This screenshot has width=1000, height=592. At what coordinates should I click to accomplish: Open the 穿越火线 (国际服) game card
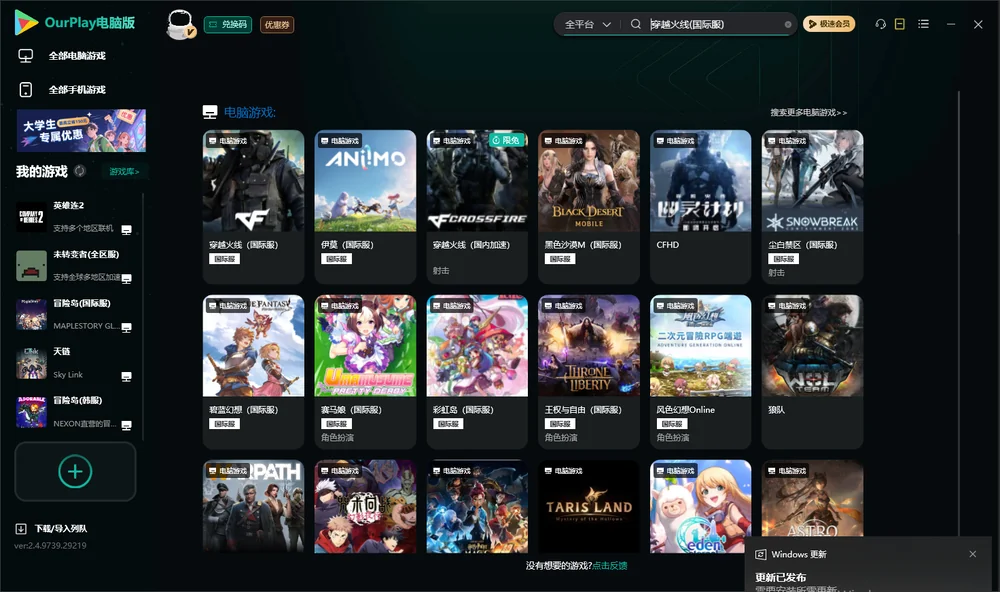[253, 207]
